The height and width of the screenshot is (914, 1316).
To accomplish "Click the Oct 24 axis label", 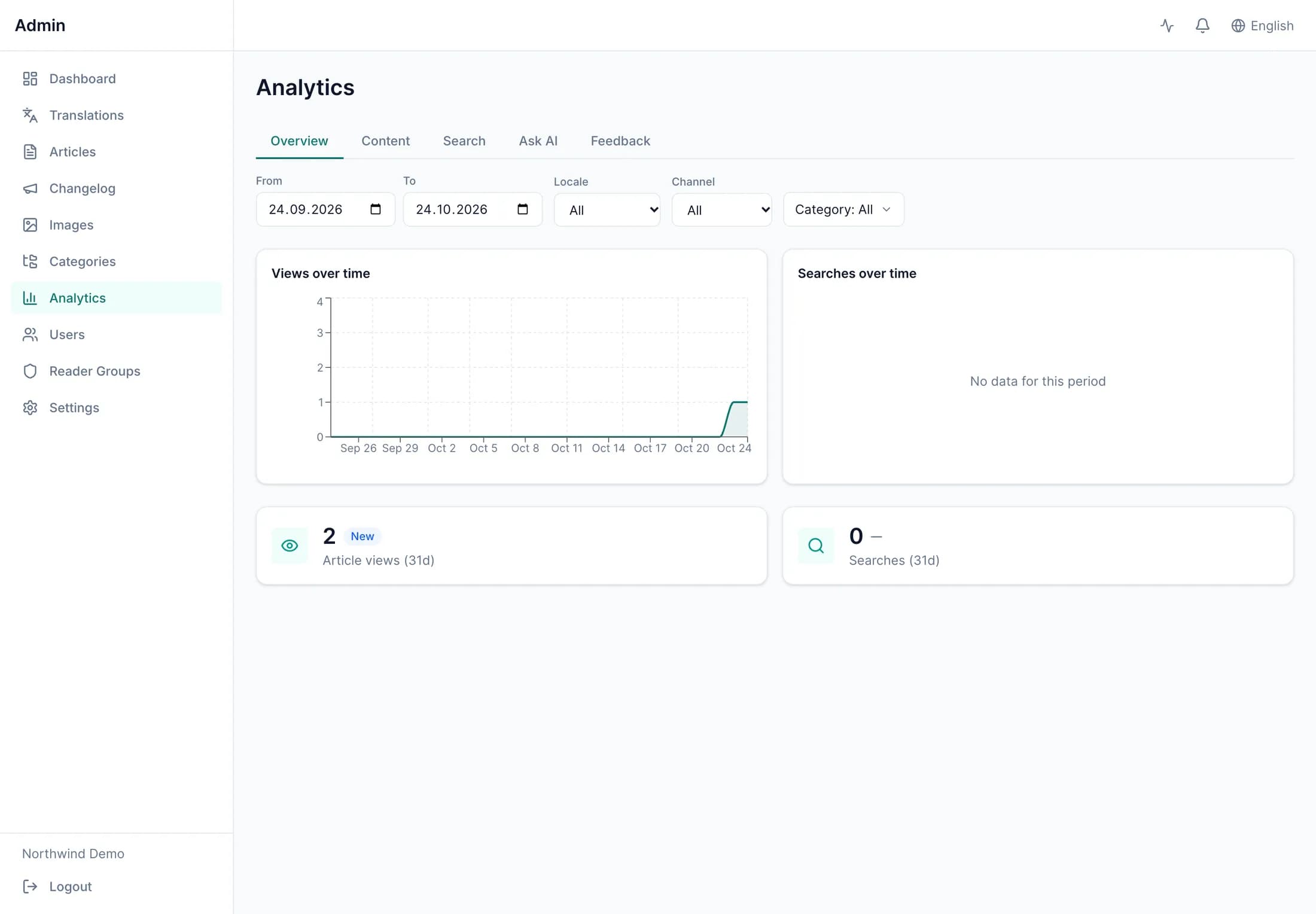I will click(734, 448).
